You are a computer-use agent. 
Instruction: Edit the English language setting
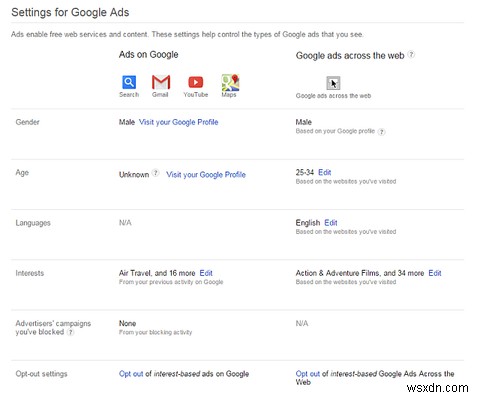331,223
